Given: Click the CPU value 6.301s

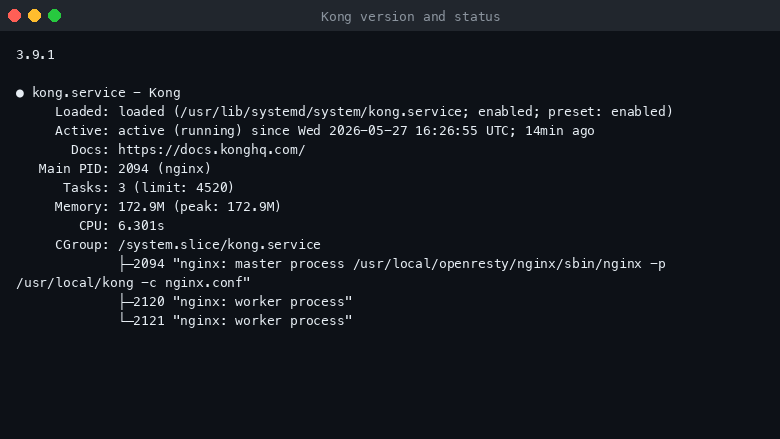Looking at the screenshot, I should tap(141, 226).
